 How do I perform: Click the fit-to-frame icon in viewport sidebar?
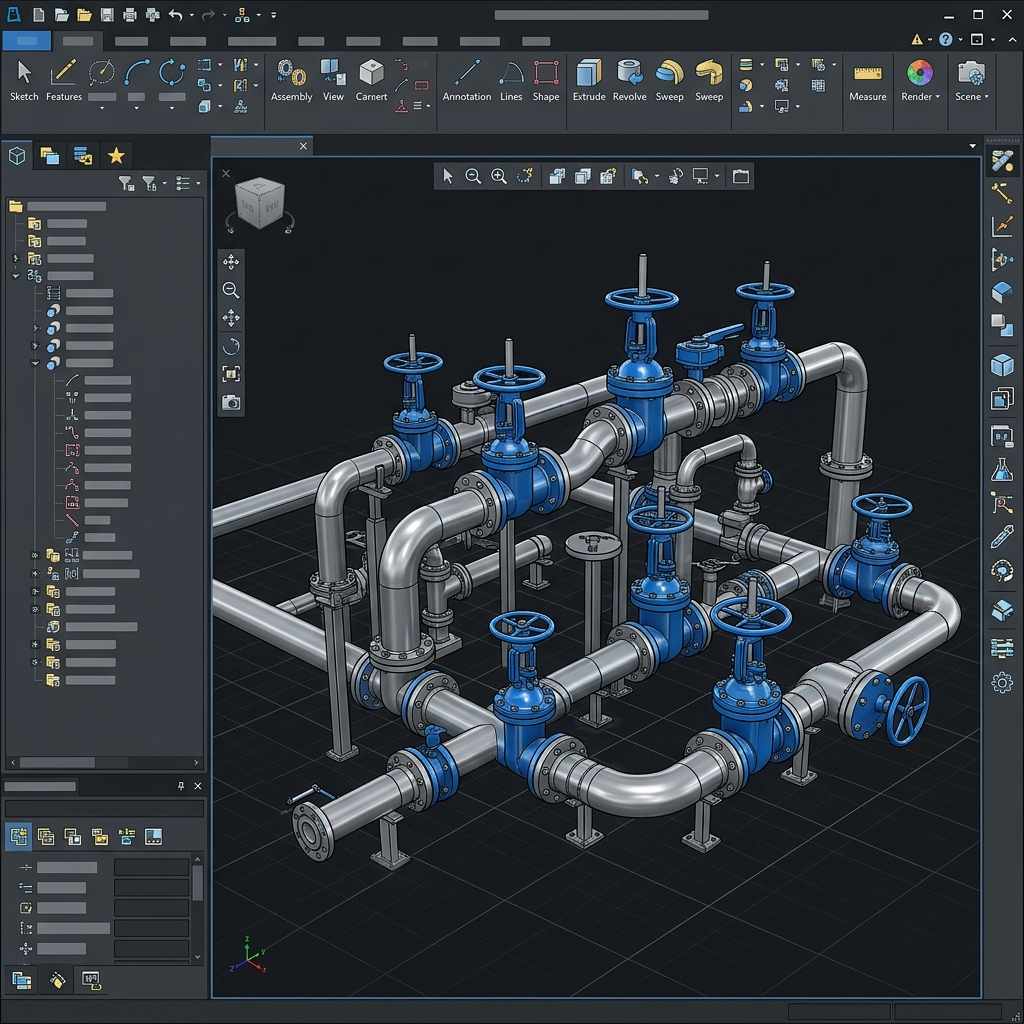(x=231, y=374)
